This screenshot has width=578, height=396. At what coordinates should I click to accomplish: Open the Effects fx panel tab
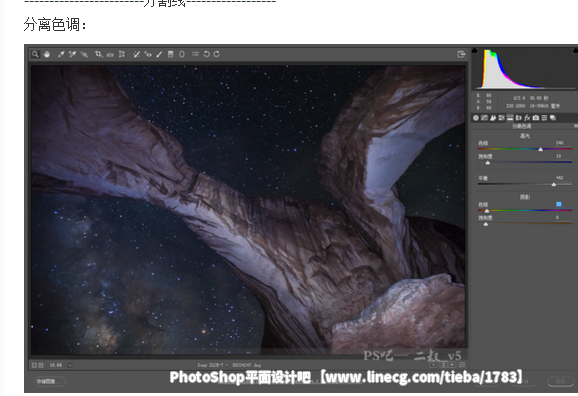pos(527,118)
